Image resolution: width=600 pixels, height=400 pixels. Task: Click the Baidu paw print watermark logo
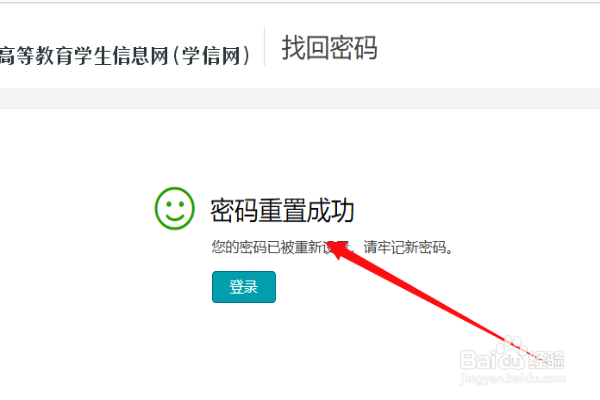[511, 353]
